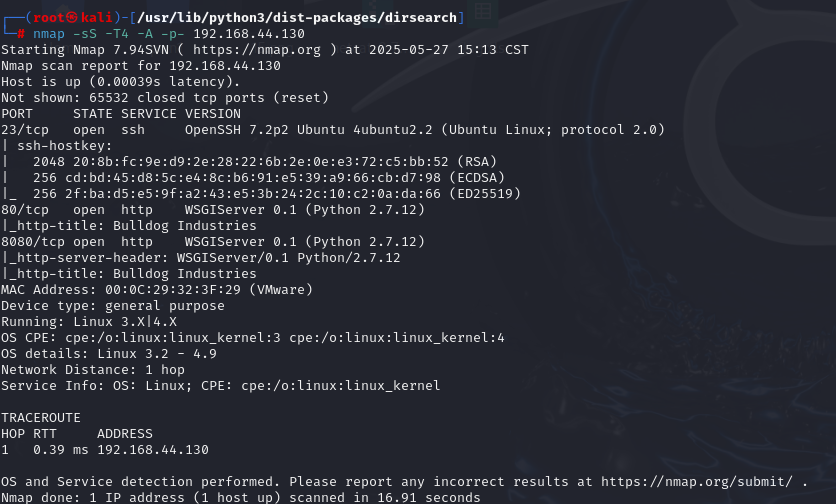This screenshot has height=504, width=836.
Task: Click the 80/tcp open http line
Action: tap(213, 210)
